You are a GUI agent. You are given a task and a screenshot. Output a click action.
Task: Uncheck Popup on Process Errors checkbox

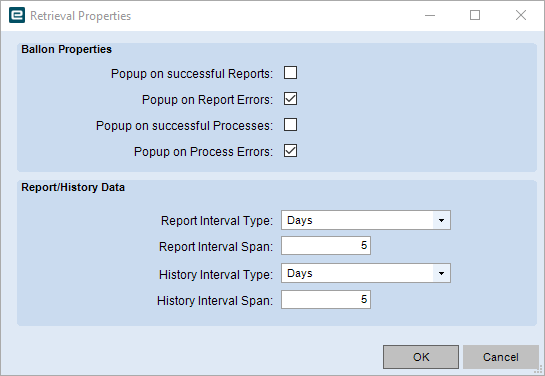pyautogui.click(x=290, y=151)
